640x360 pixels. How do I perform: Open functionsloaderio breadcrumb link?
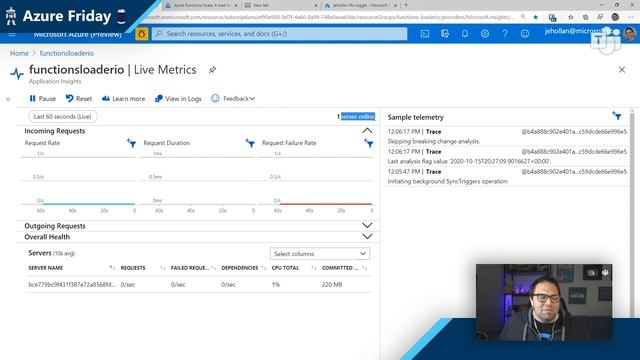click(x=67, y=53)
